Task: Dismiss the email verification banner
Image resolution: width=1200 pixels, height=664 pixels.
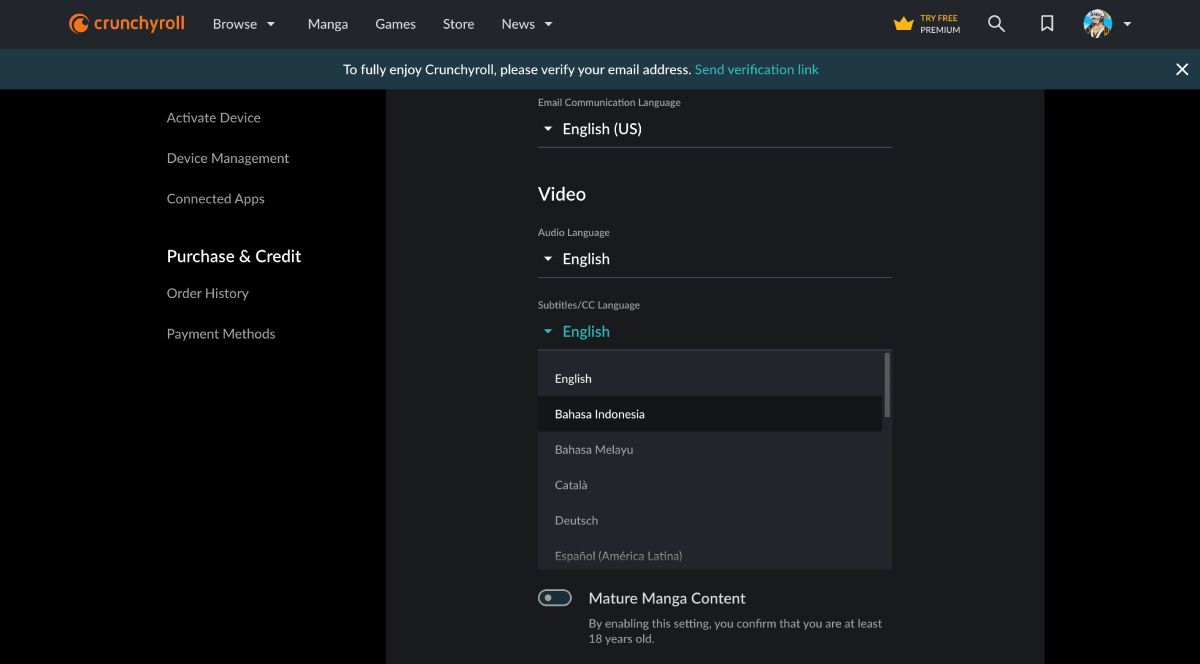Action: [x=1182, y=69]
